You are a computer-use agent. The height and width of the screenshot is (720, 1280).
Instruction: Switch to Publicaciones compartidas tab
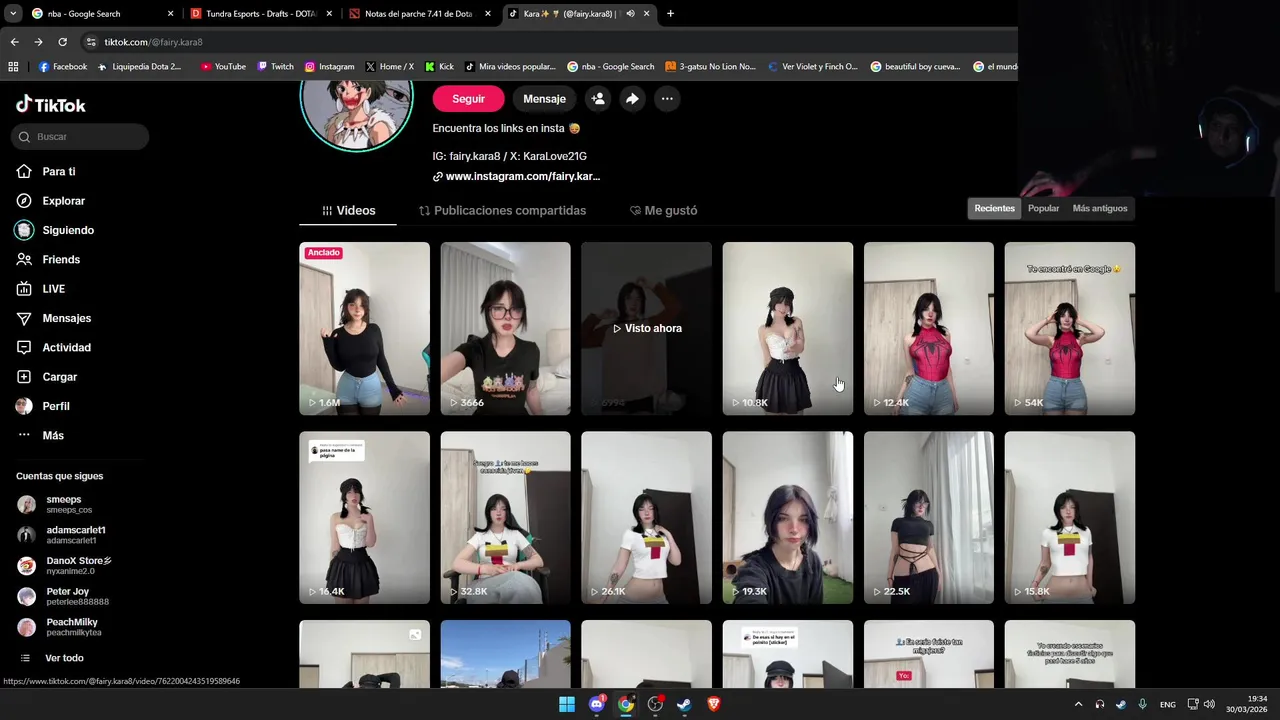click(502, 211)
